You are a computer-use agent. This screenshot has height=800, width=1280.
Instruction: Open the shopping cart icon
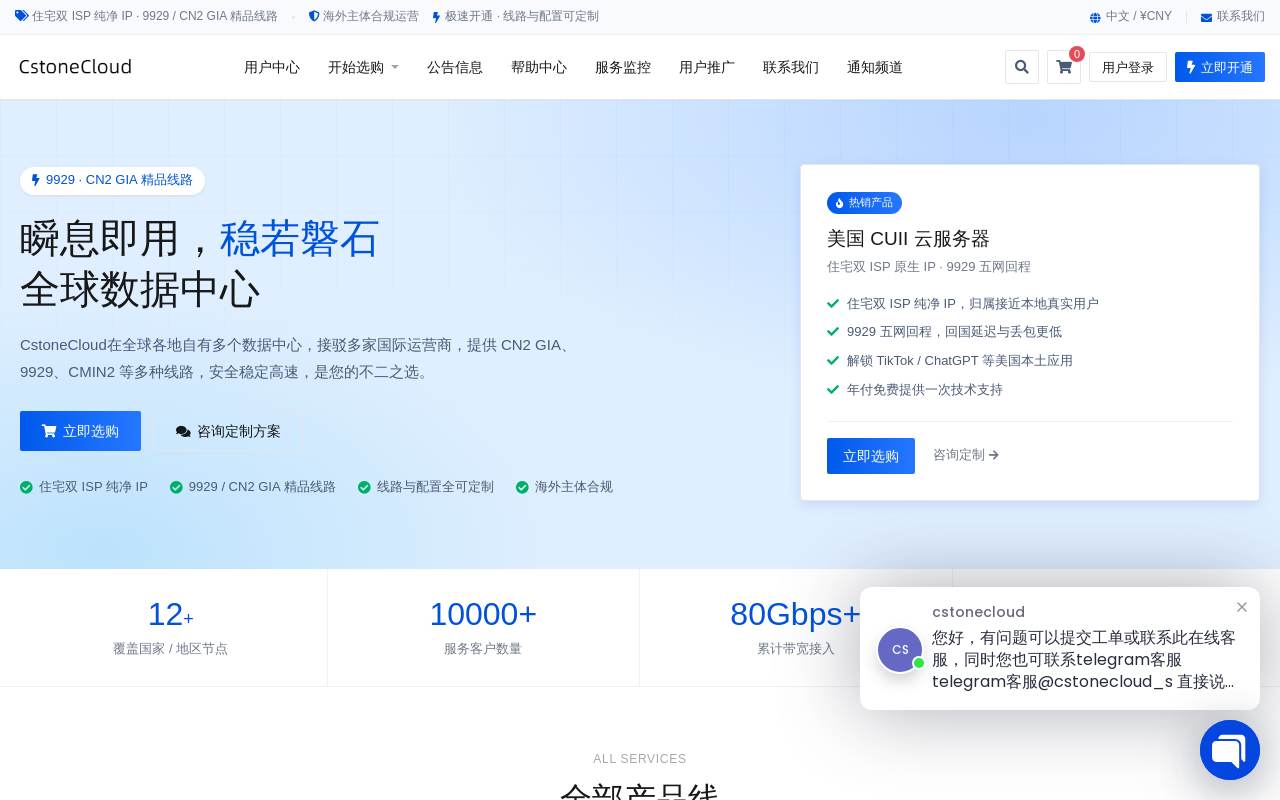tap(1064, 67)
